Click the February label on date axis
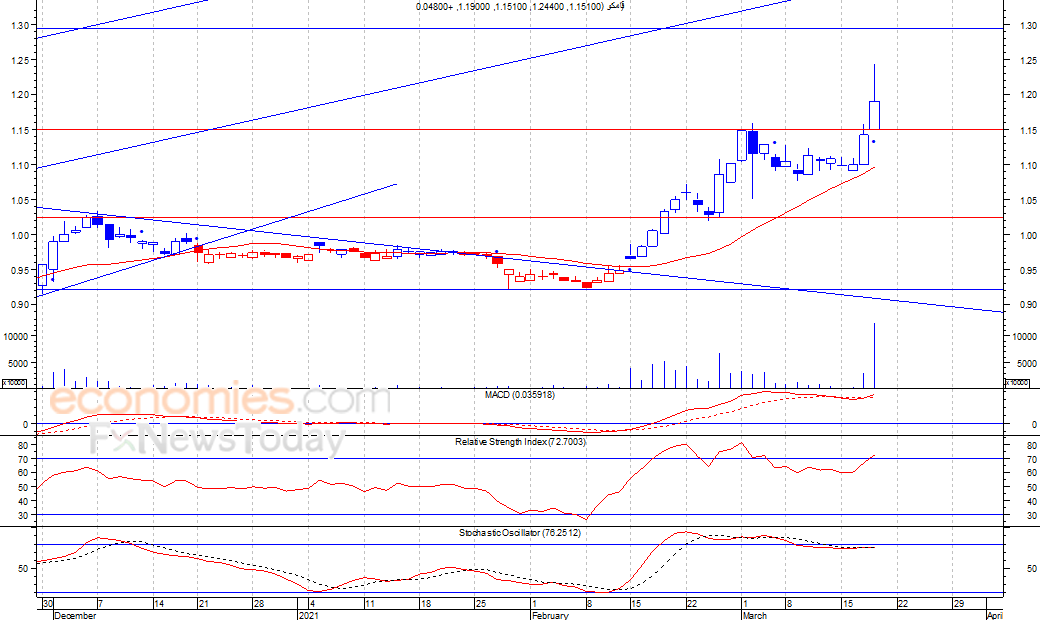Screen dimensions: 1040x620 [x=549, y=615]
